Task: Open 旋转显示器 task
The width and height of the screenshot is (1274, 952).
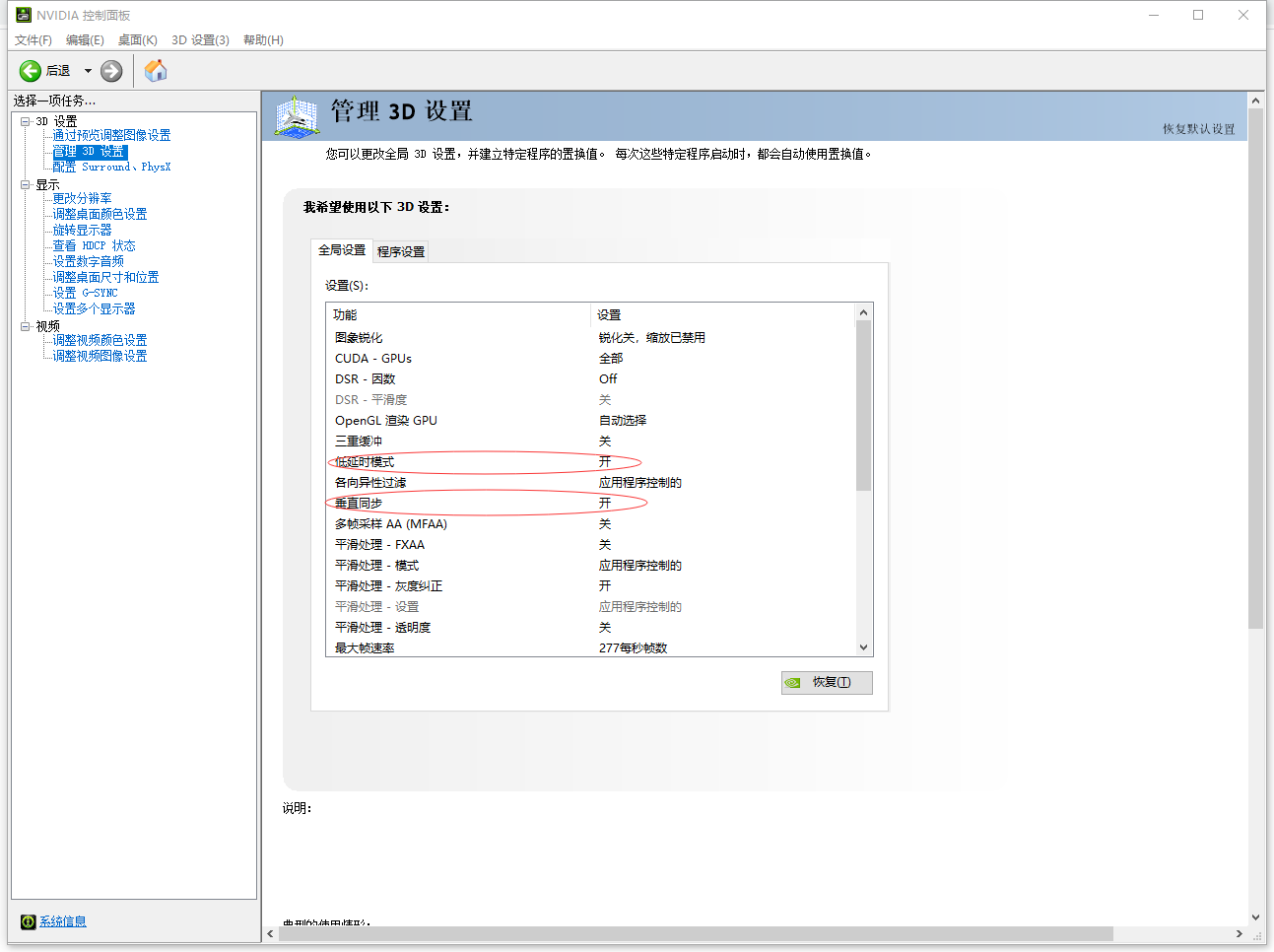Action: point(82,231)
